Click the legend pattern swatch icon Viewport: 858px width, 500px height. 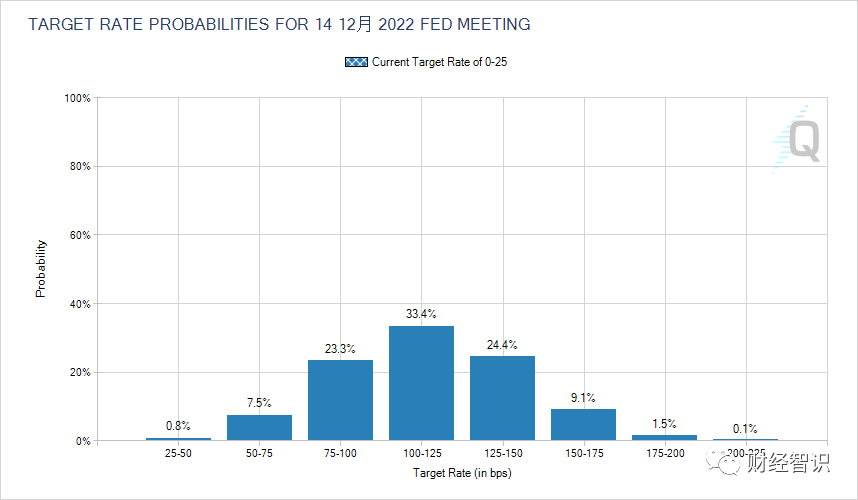tap(356, 62)
